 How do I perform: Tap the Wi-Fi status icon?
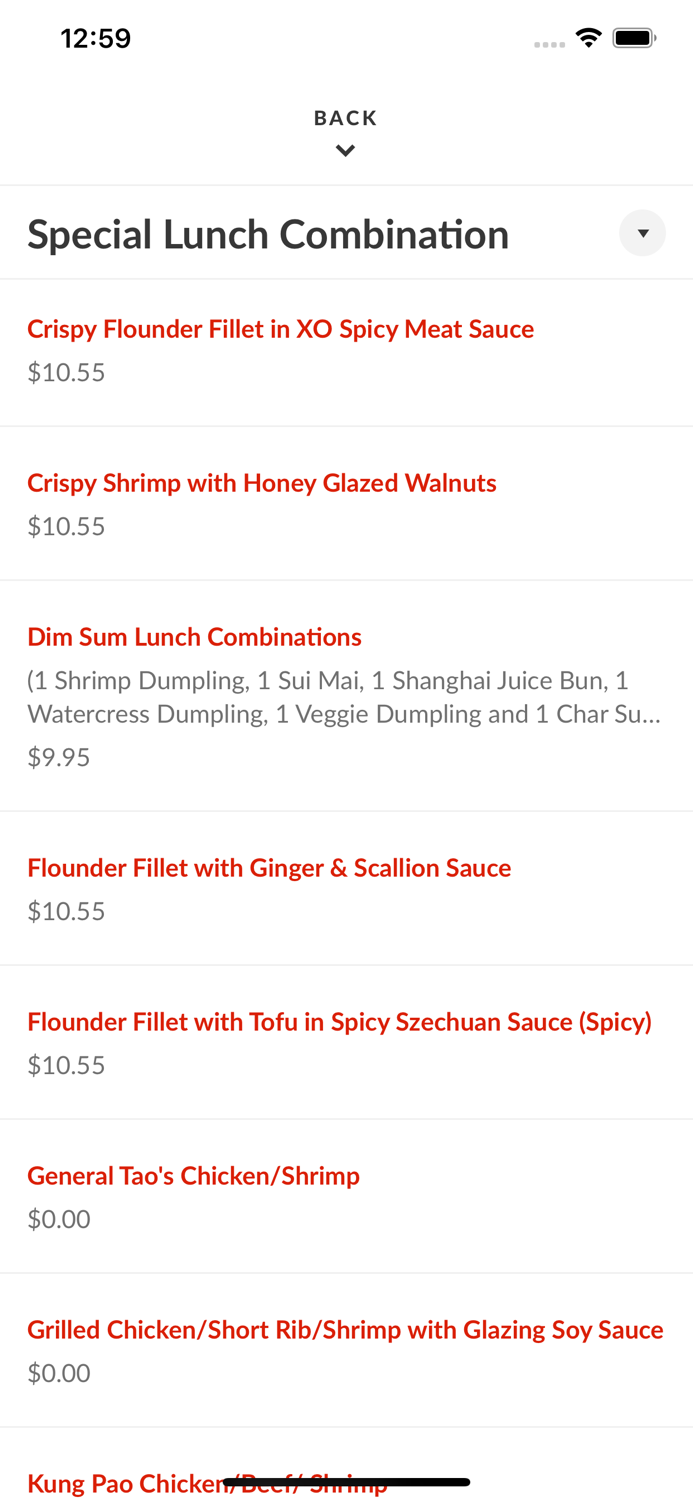coord(589,37)
